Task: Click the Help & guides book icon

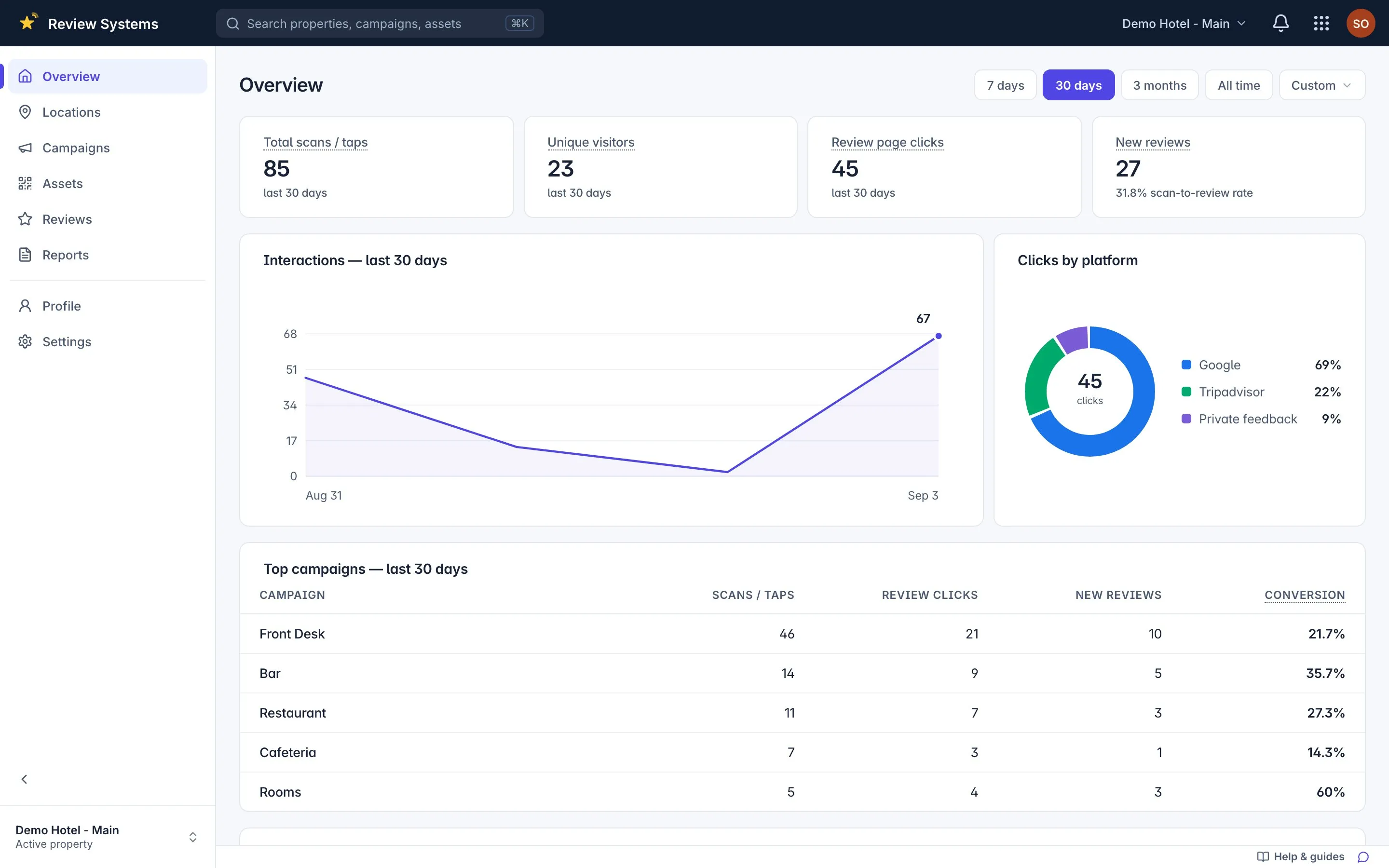Action: (1263, 856)
